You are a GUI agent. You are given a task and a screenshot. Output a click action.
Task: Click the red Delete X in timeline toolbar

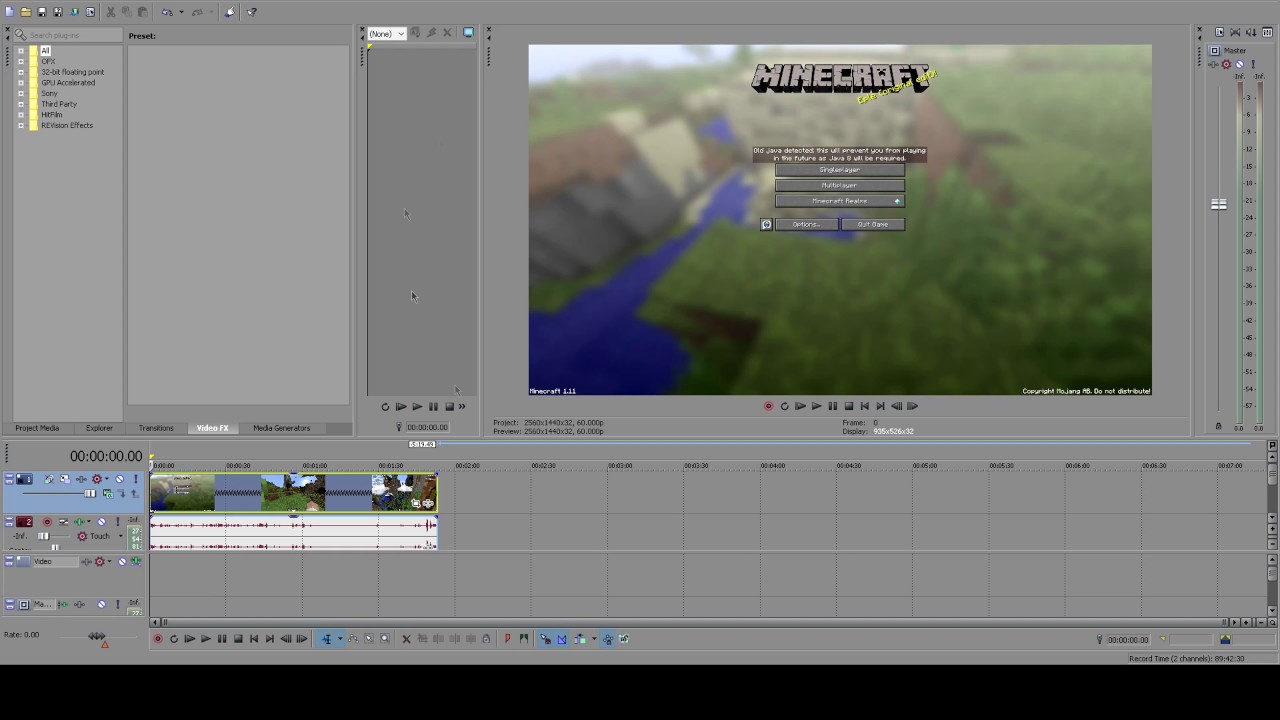(406, 639)
